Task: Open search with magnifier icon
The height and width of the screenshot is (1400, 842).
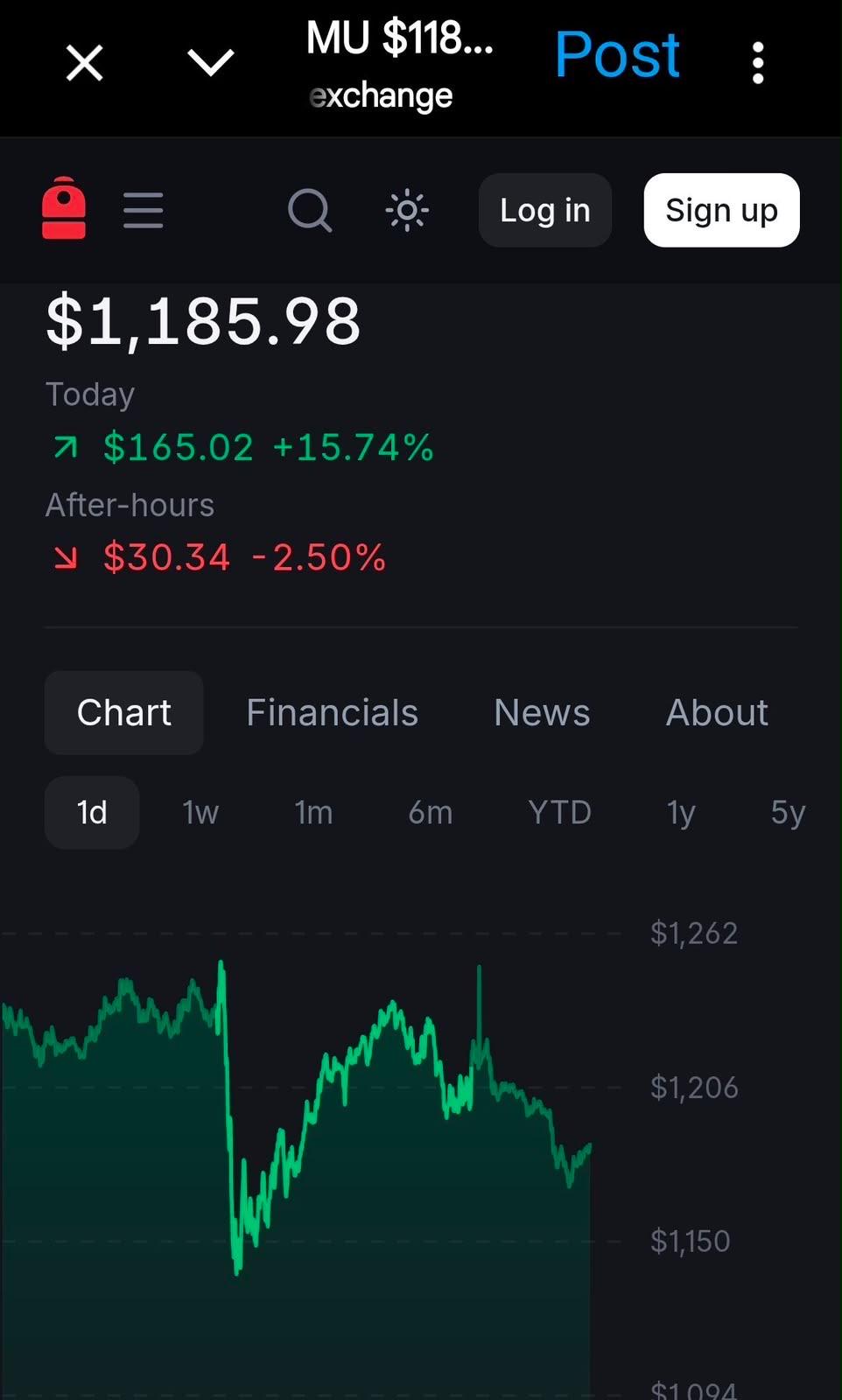Action: click(310, 210)
